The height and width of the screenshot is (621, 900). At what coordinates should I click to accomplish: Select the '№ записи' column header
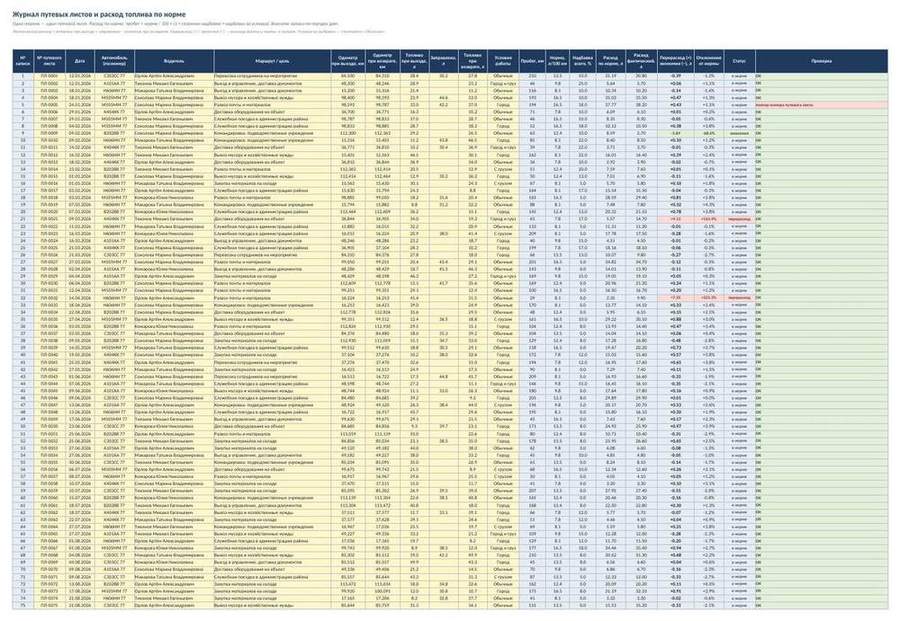(23, 61)
